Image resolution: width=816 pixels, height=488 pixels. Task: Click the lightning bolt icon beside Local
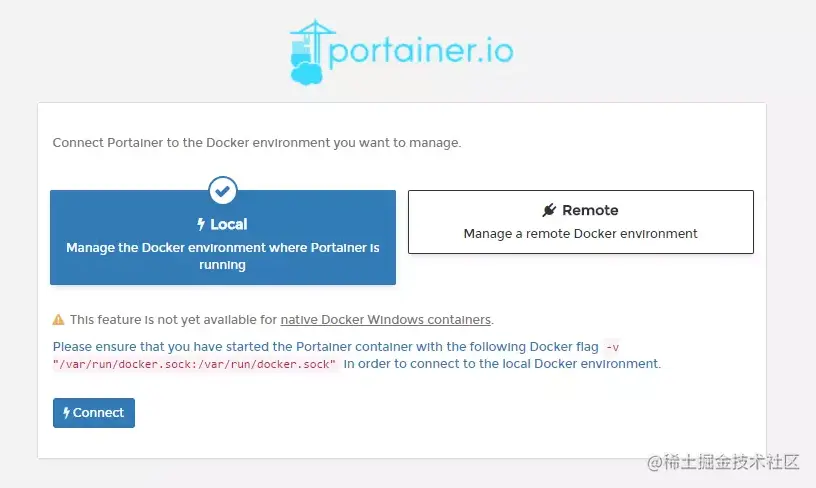click(201, 224)
